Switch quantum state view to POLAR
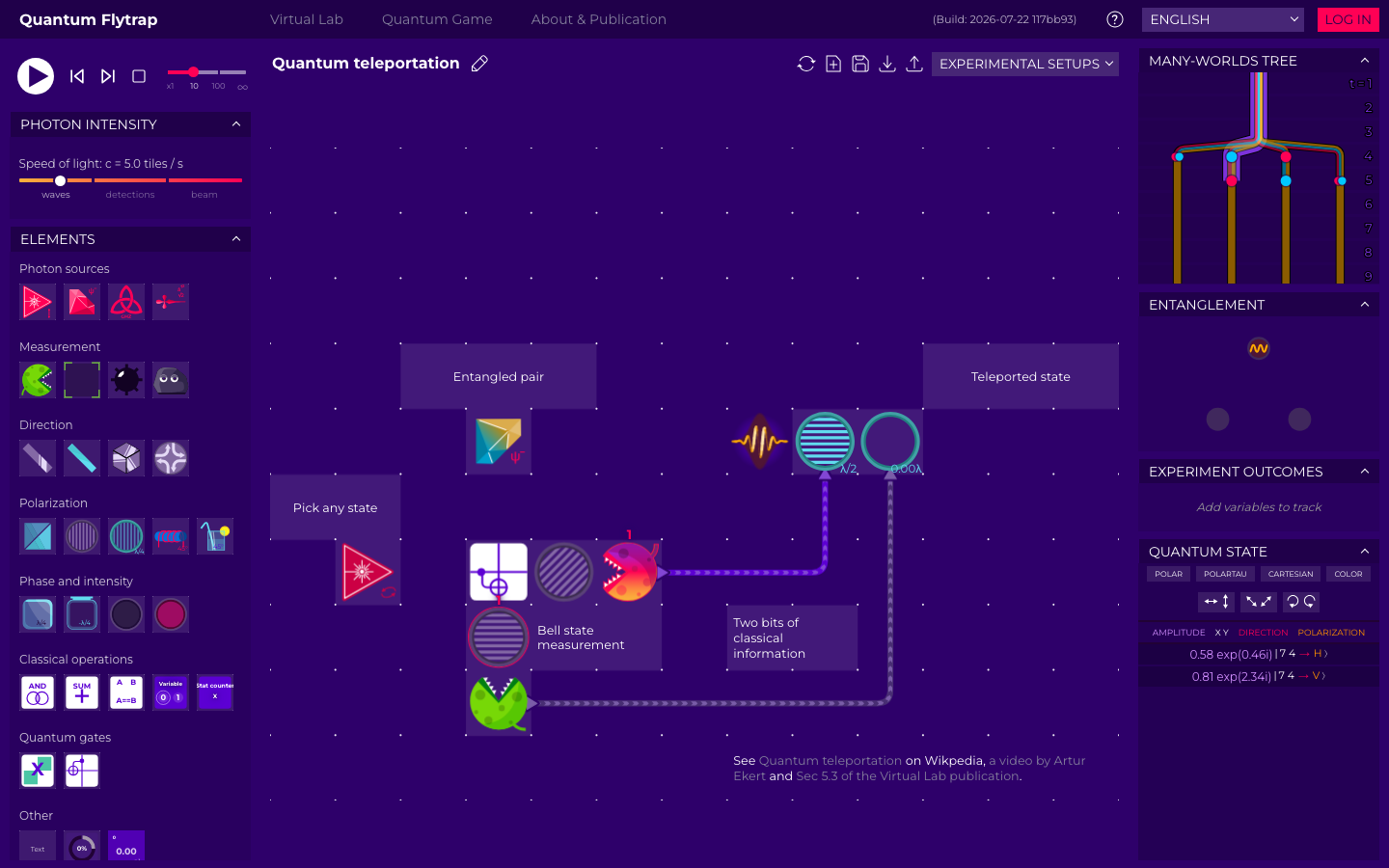The width and height of the screenshot is (1389, 868). pyautogui.click(x=1168, y=574)
